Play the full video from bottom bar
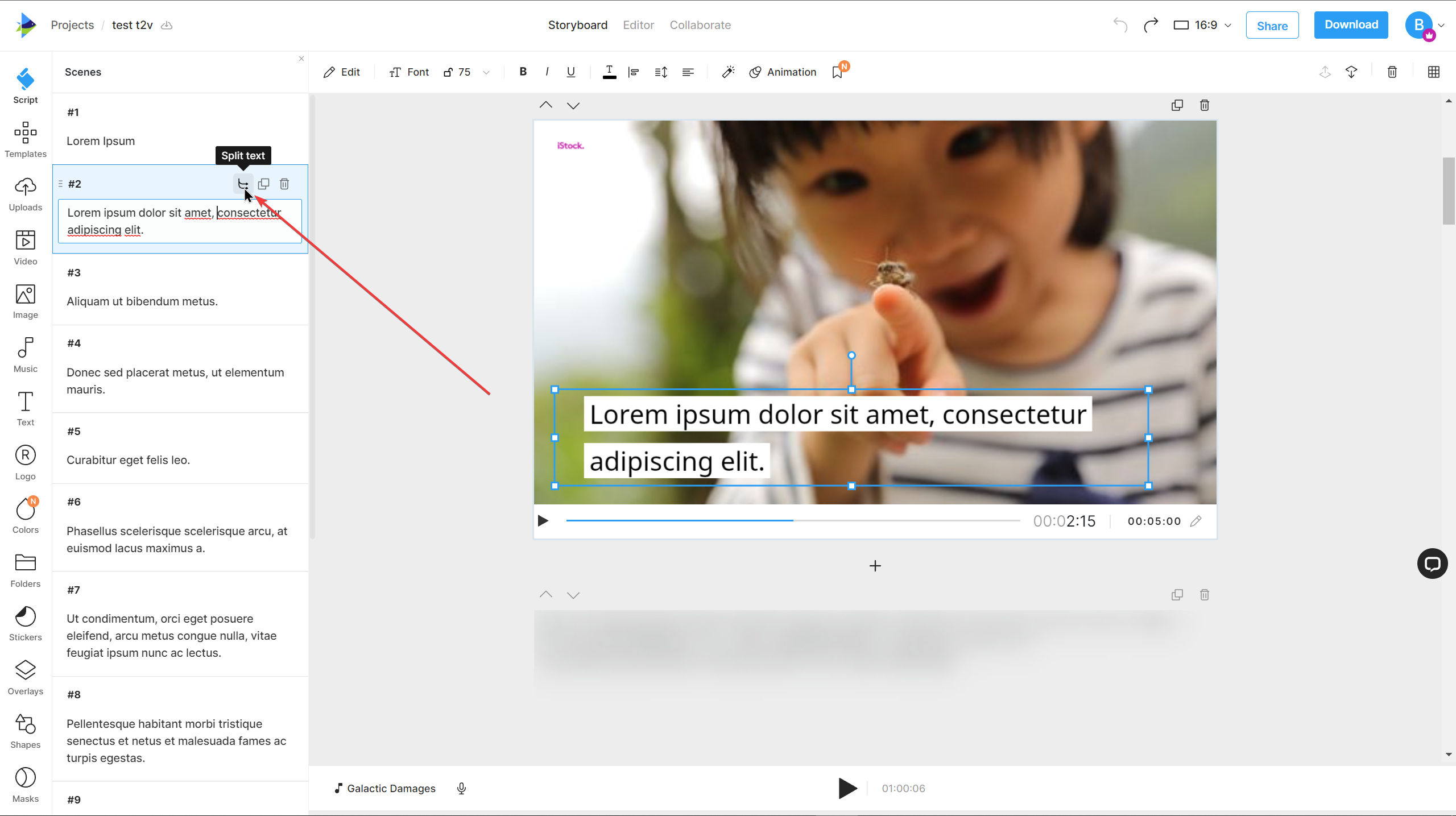Screen dimensions: 1456x816 point(847,788)
